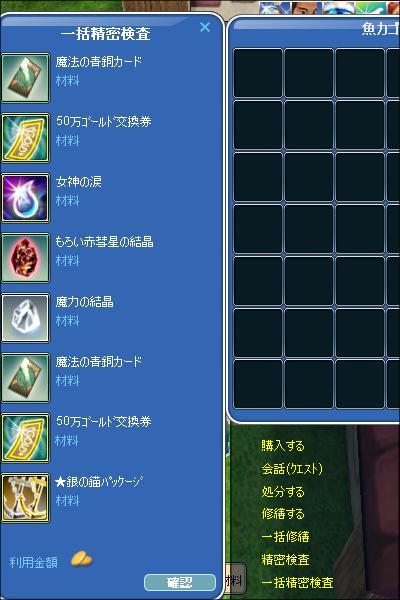Click the 女神の涙 item name text
Image resolution: width=400 pixels, height=600 pixels.
coord(79,182)
